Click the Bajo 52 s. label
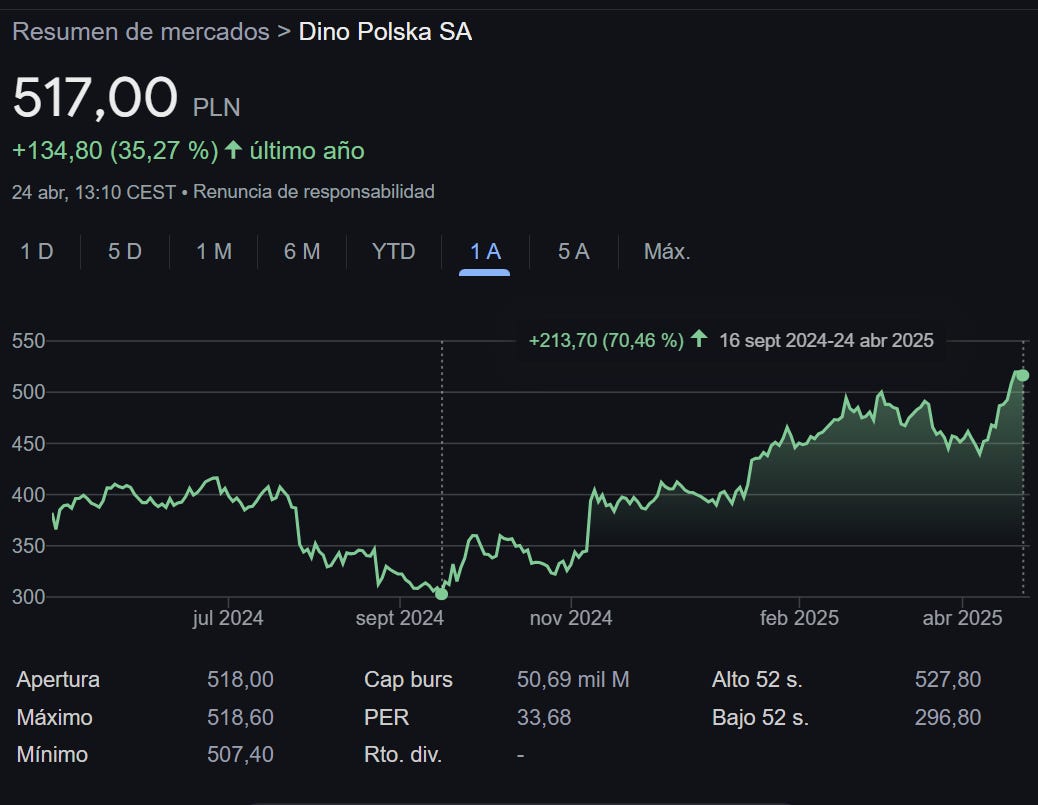1038x805 pixels. click(760, 718)
